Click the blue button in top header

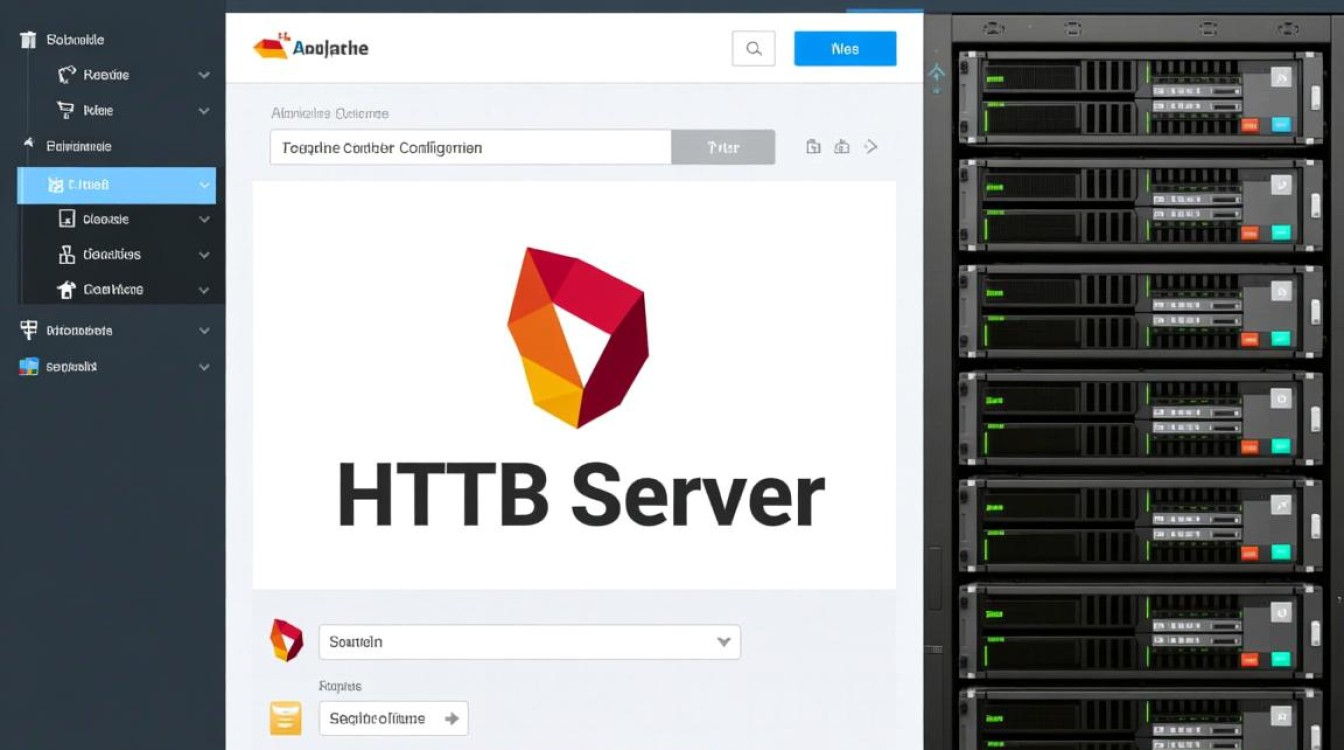click(x=845, y=48)
